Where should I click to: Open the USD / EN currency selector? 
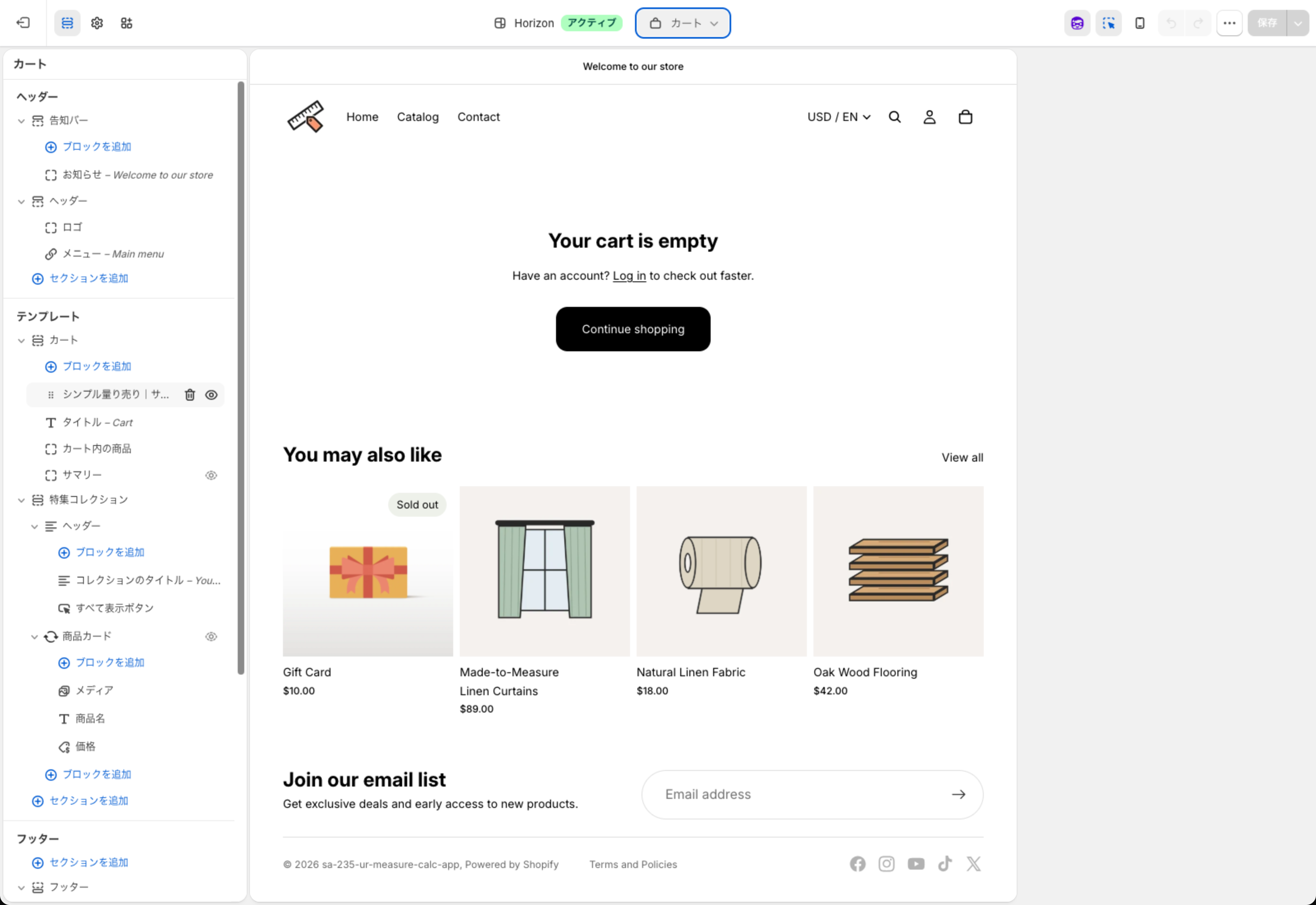[x=839, y=117]
